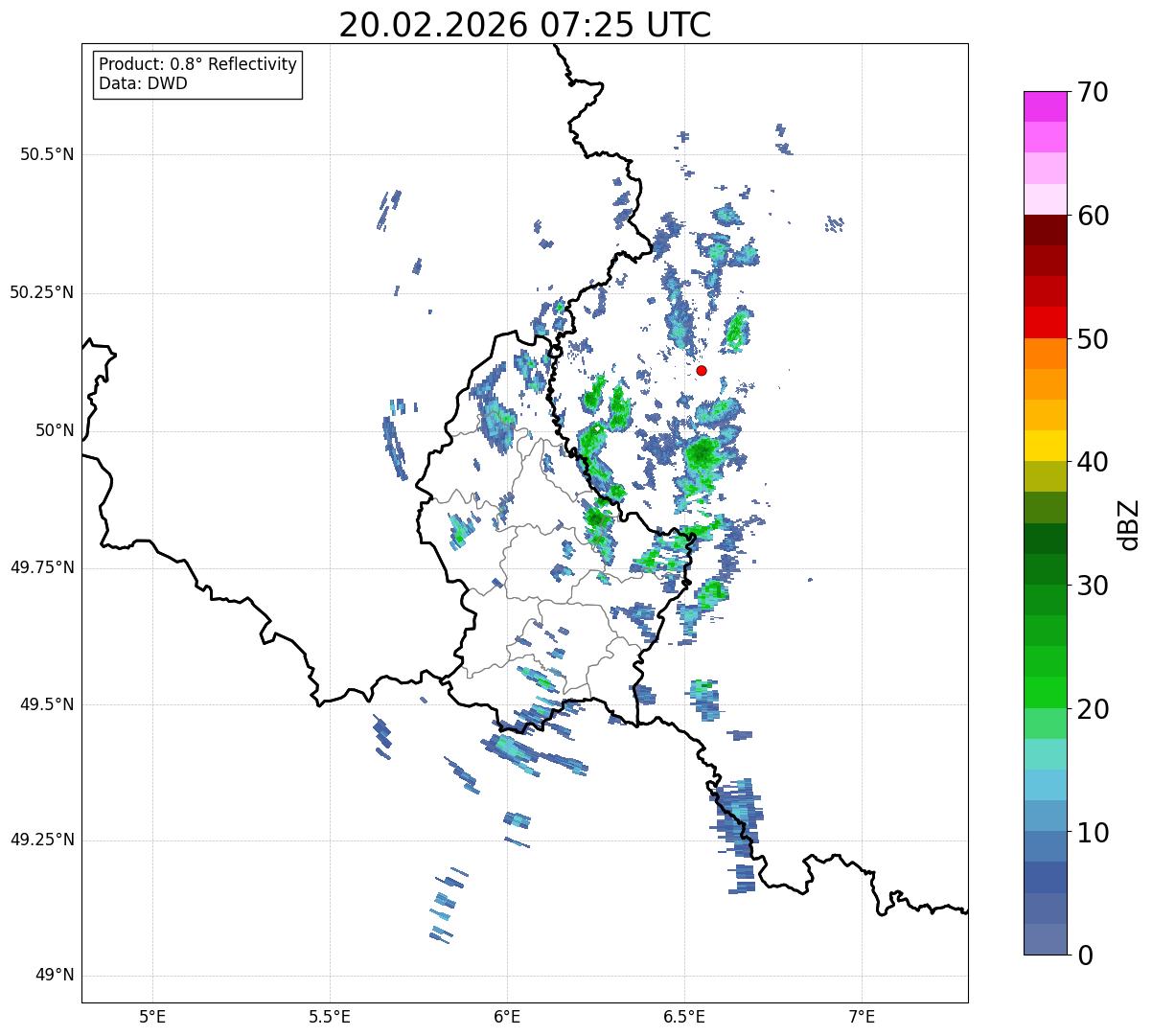1152x1036 pixels.
Task: Select the 49.25°N latitude label
Action: coord(42,840)
